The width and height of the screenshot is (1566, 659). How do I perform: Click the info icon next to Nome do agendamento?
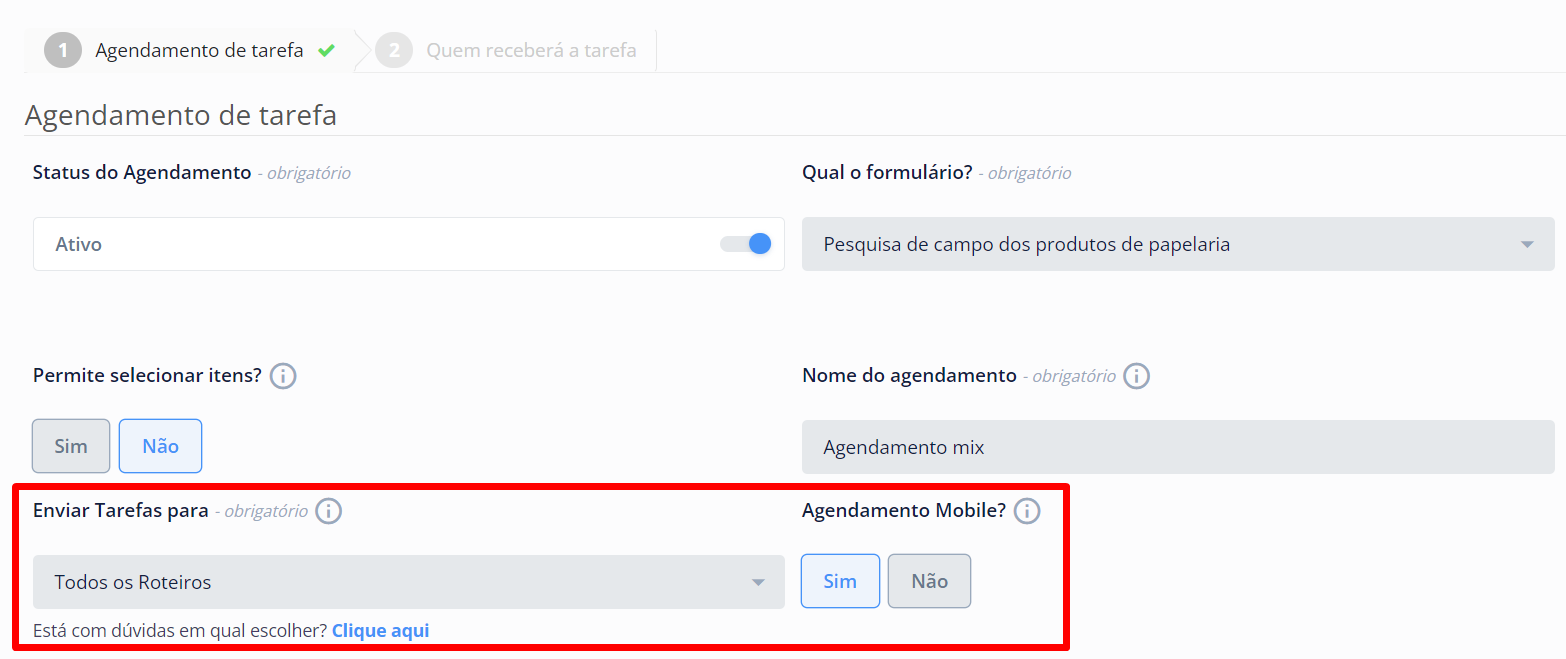pos(1136,376)
